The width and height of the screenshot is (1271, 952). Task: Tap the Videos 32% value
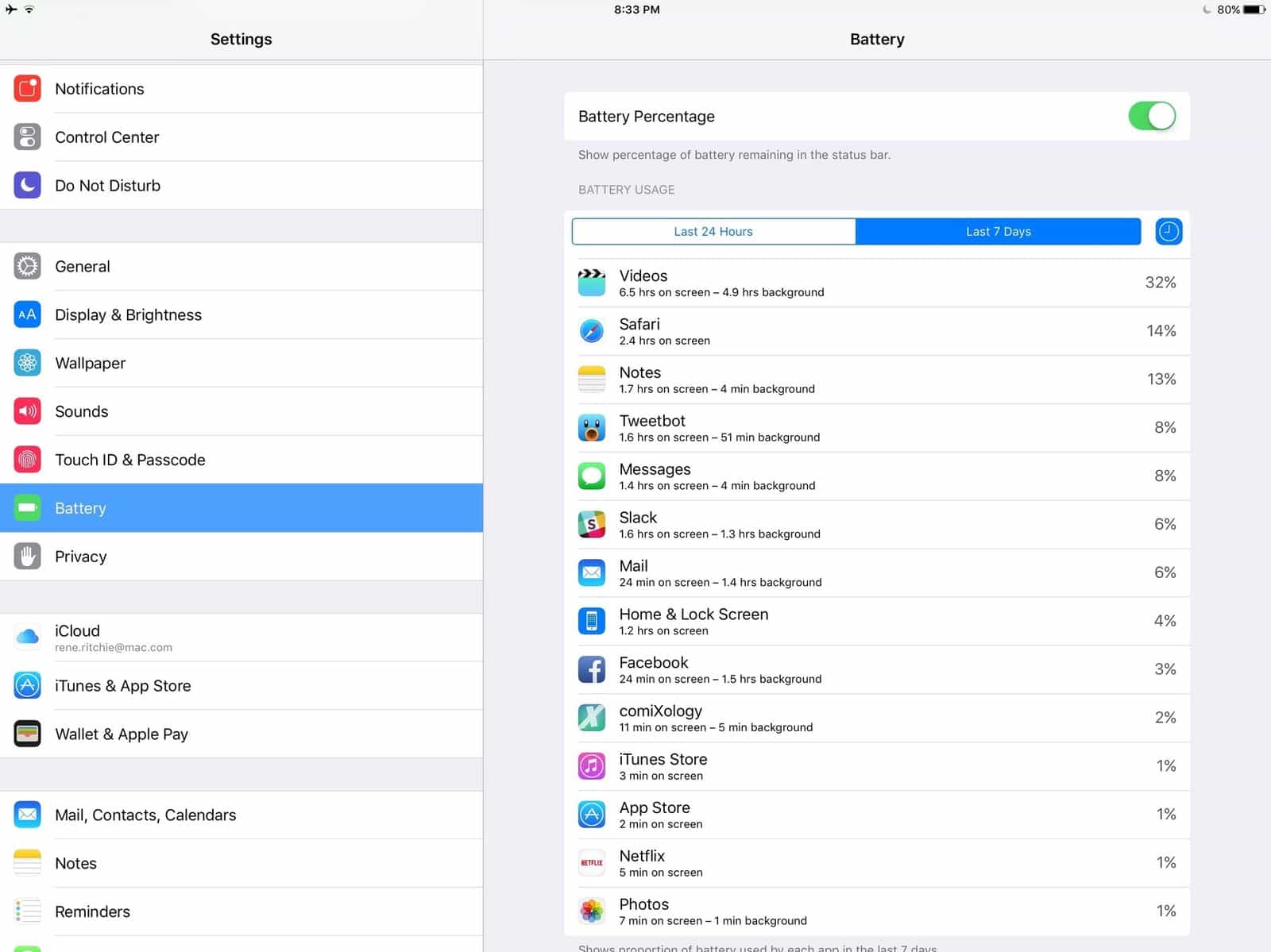[1161, 282]
